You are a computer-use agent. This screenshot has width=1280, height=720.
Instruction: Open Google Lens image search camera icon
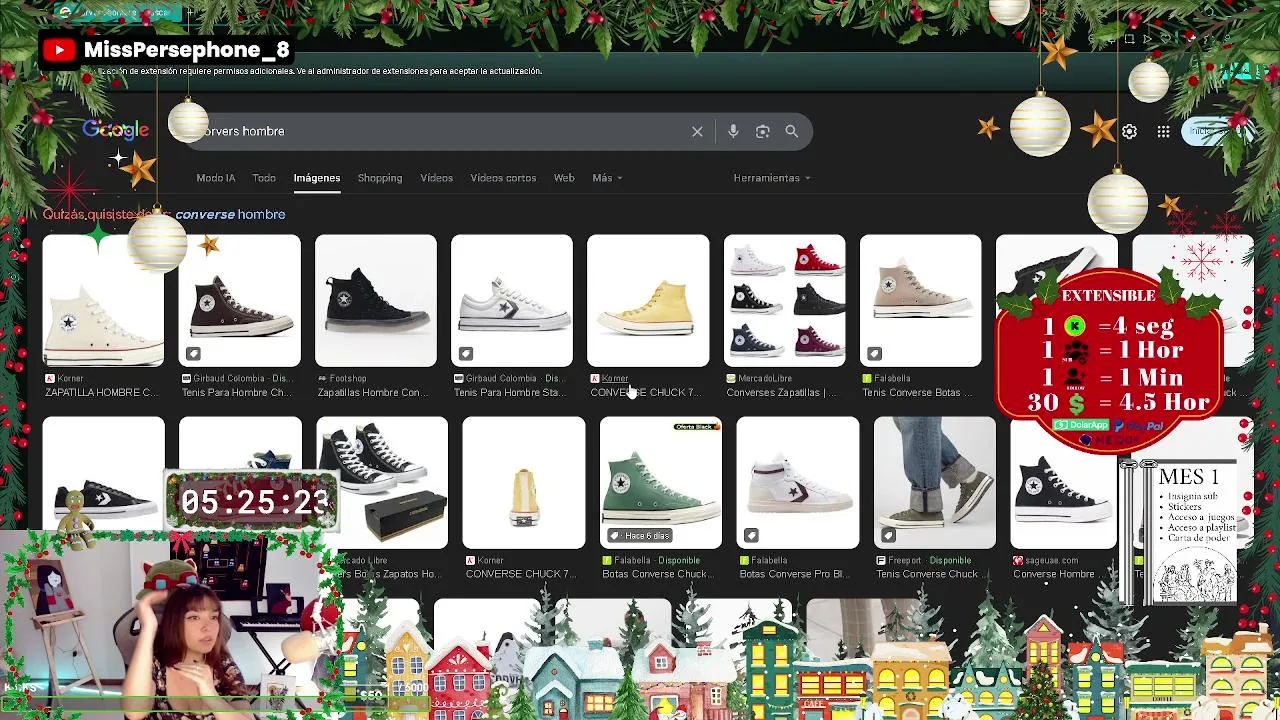click(x=762, y=131)
